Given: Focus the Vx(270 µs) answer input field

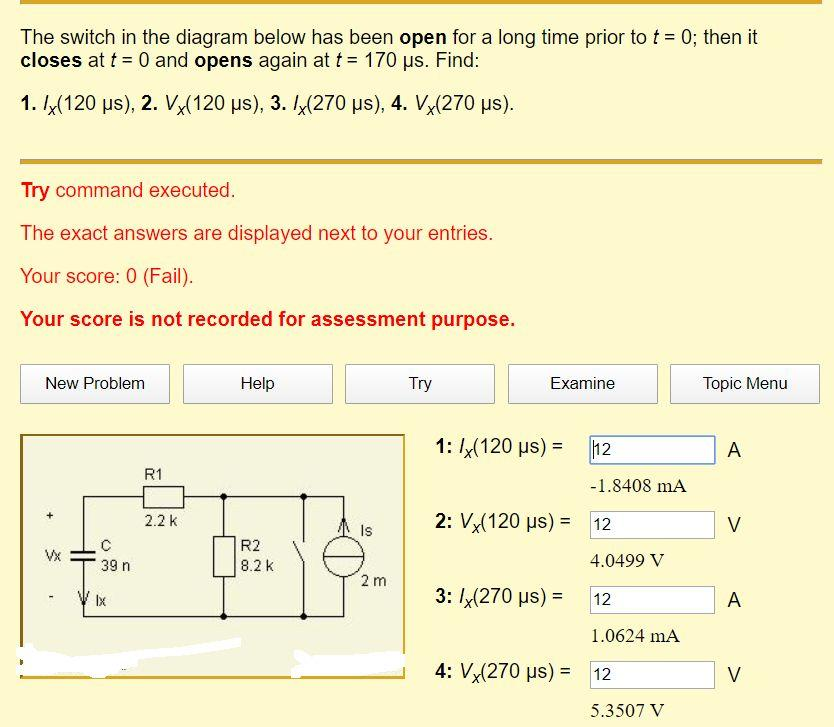Looking at the screenshot, I should 652,675.
